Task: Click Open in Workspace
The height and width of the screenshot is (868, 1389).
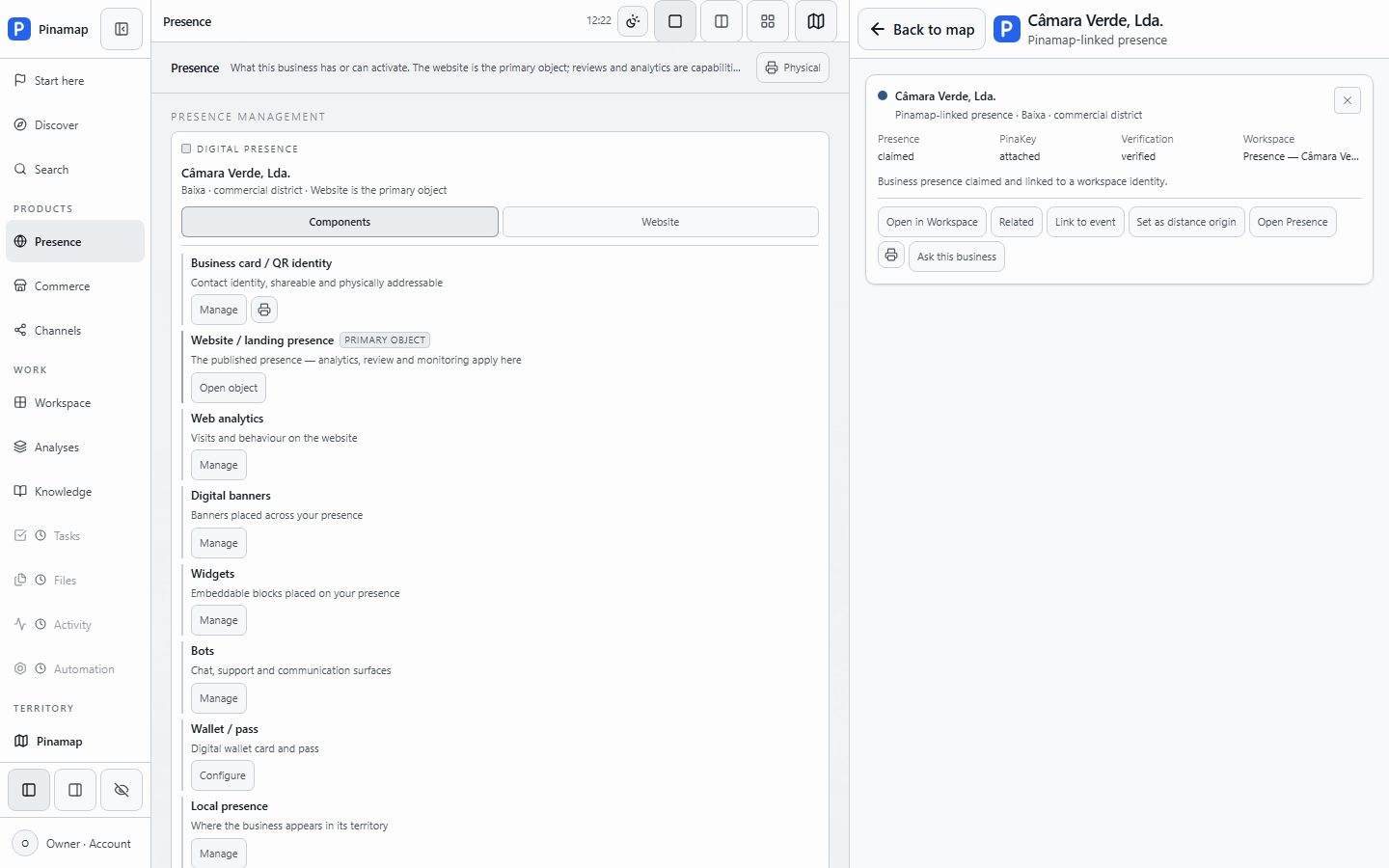Action: 932,222
